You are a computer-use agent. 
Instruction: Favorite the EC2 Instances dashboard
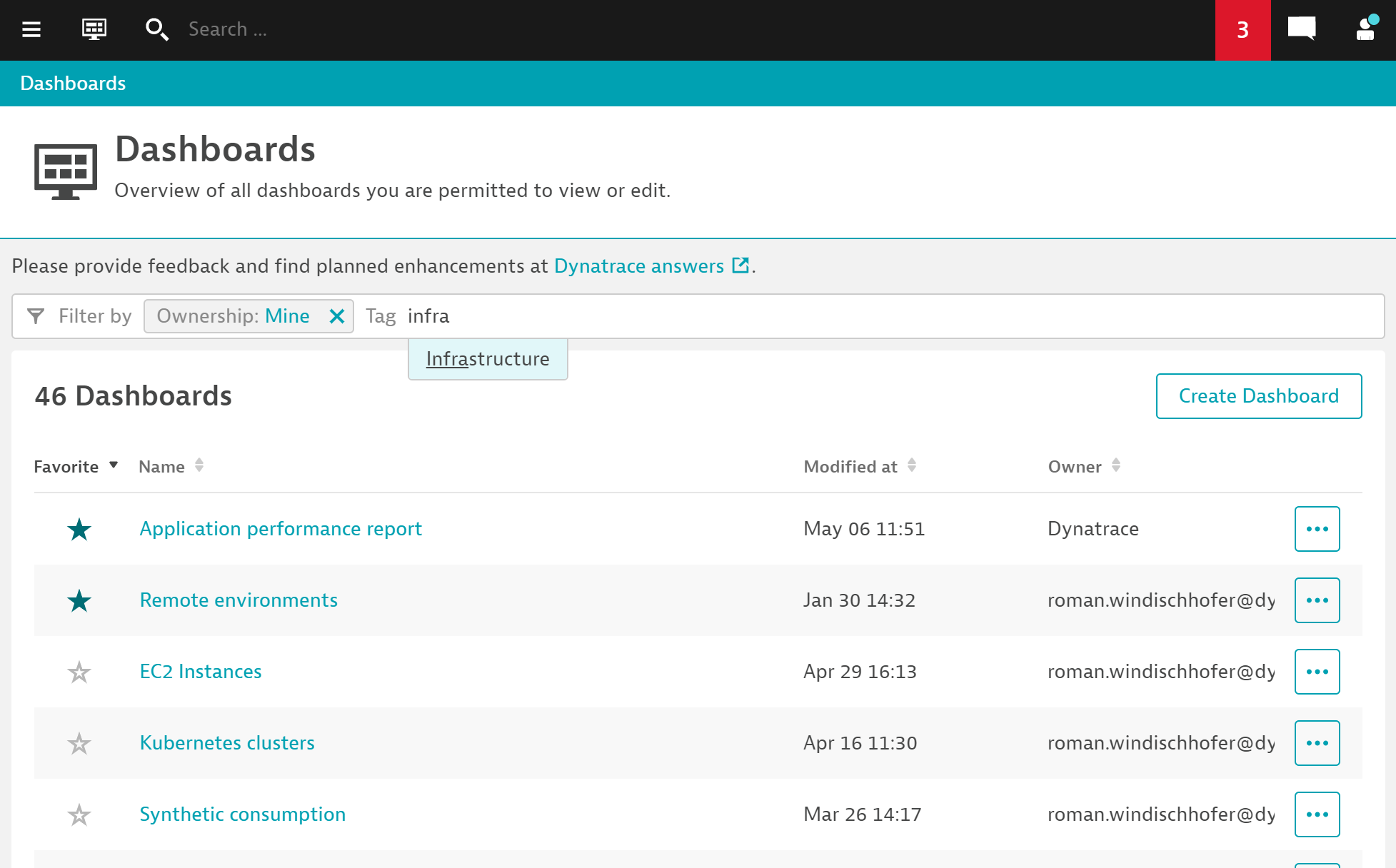[x=79, y=672]
